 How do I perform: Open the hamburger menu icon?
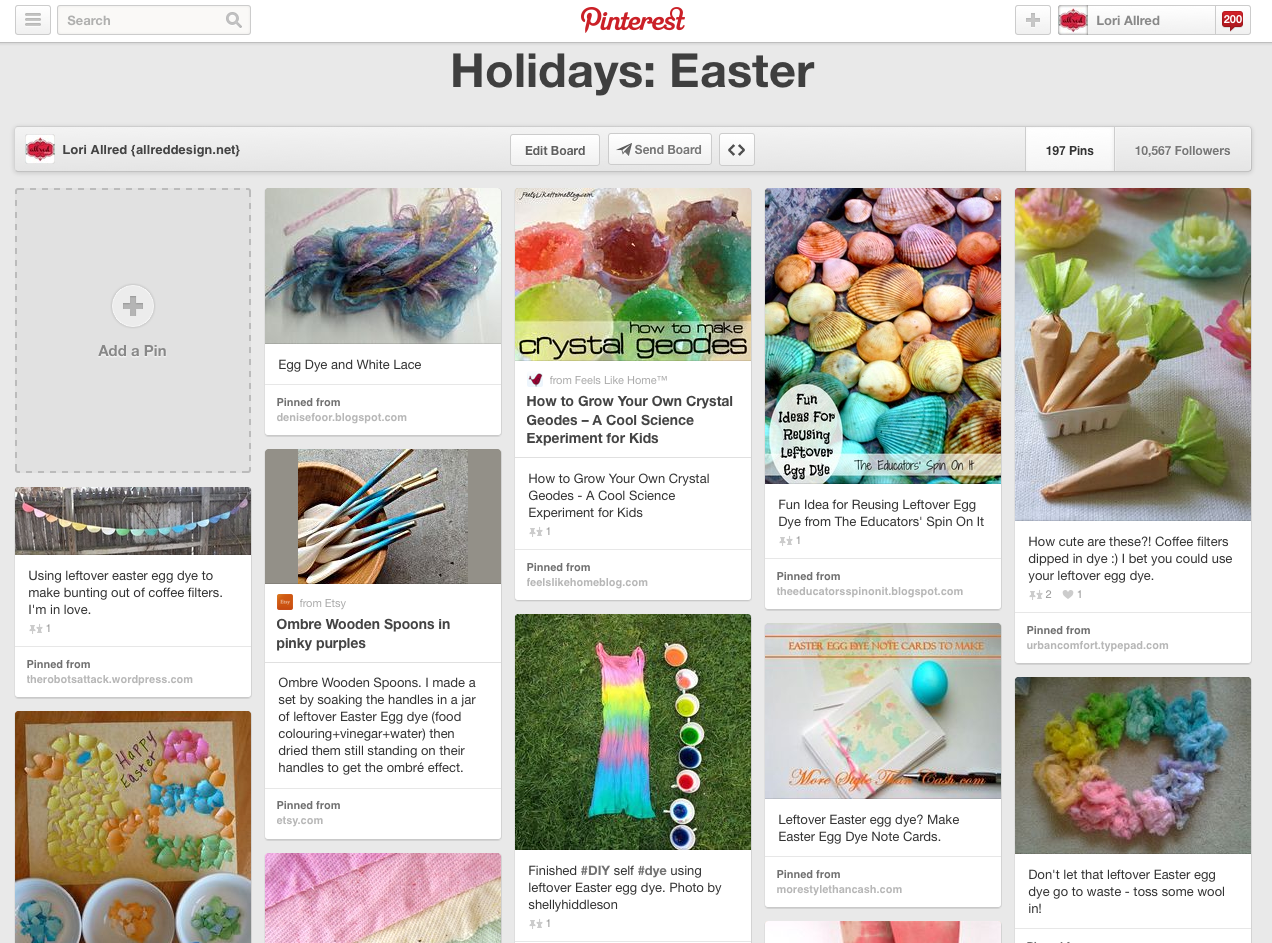[x=33, y=20]
